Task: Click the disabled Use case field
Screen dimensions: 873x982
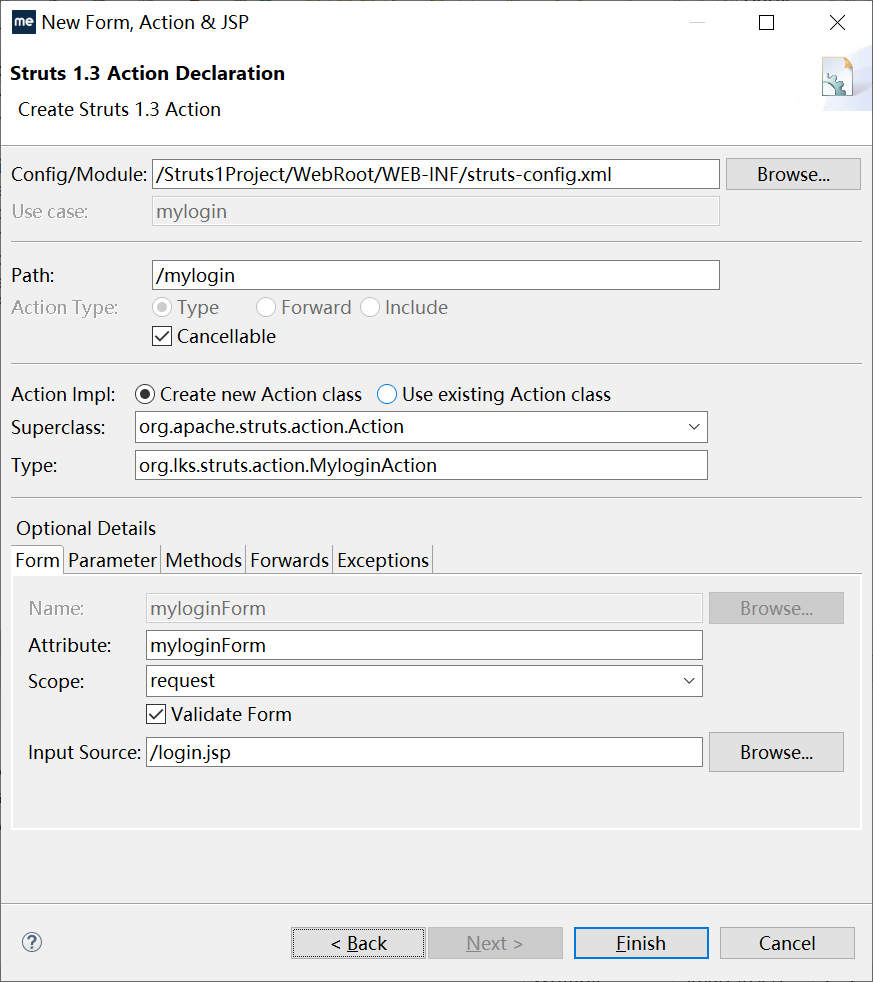Action: [436, 212]
